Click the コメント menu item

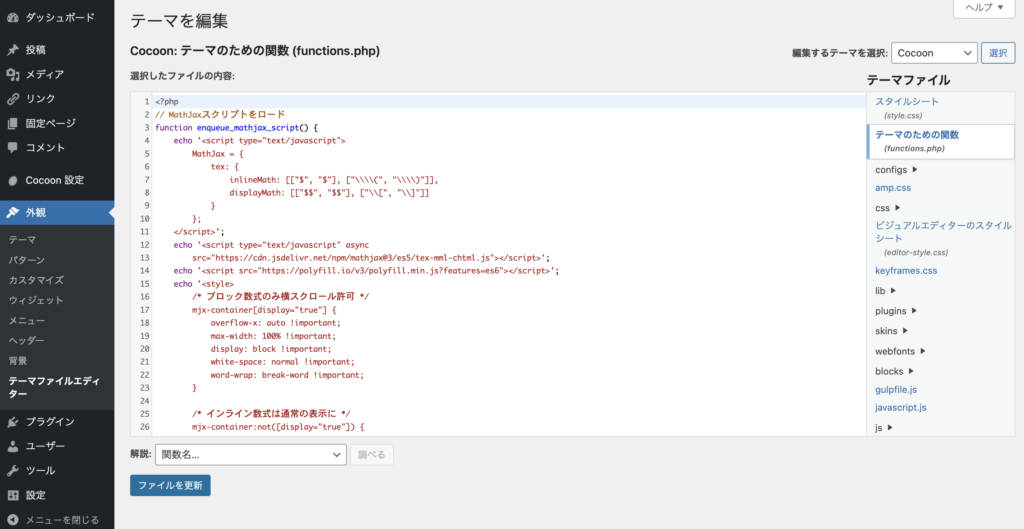[x=45, y=148]
